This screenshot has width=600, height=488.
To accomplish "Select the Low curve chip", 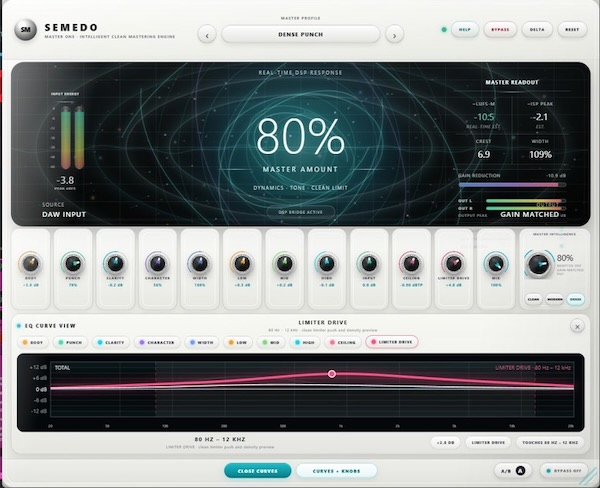I will pyautogui.click(x=238, y=342).
